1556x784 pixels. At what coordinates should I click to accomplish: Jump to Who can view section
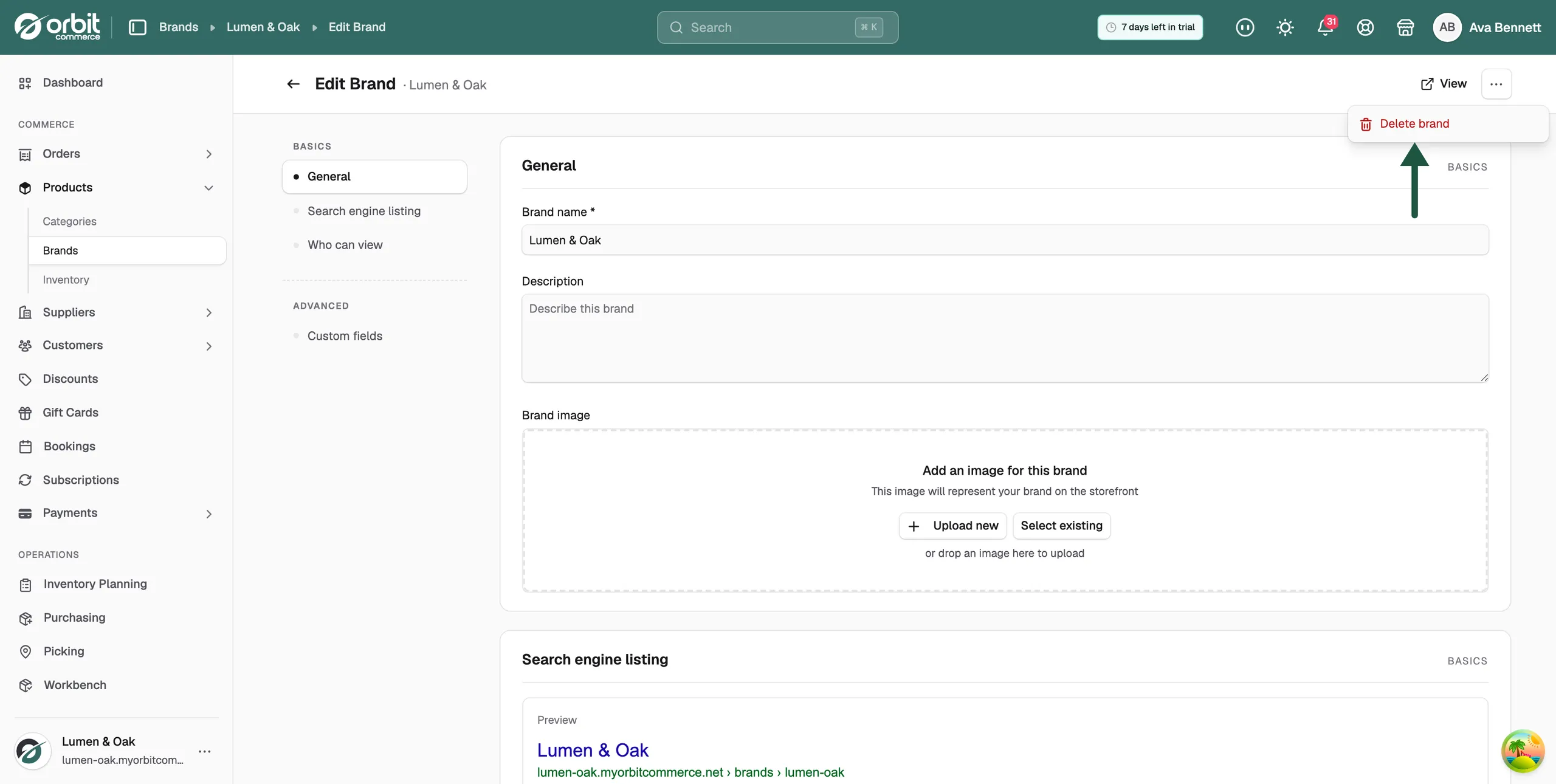(x=345, y=245)
